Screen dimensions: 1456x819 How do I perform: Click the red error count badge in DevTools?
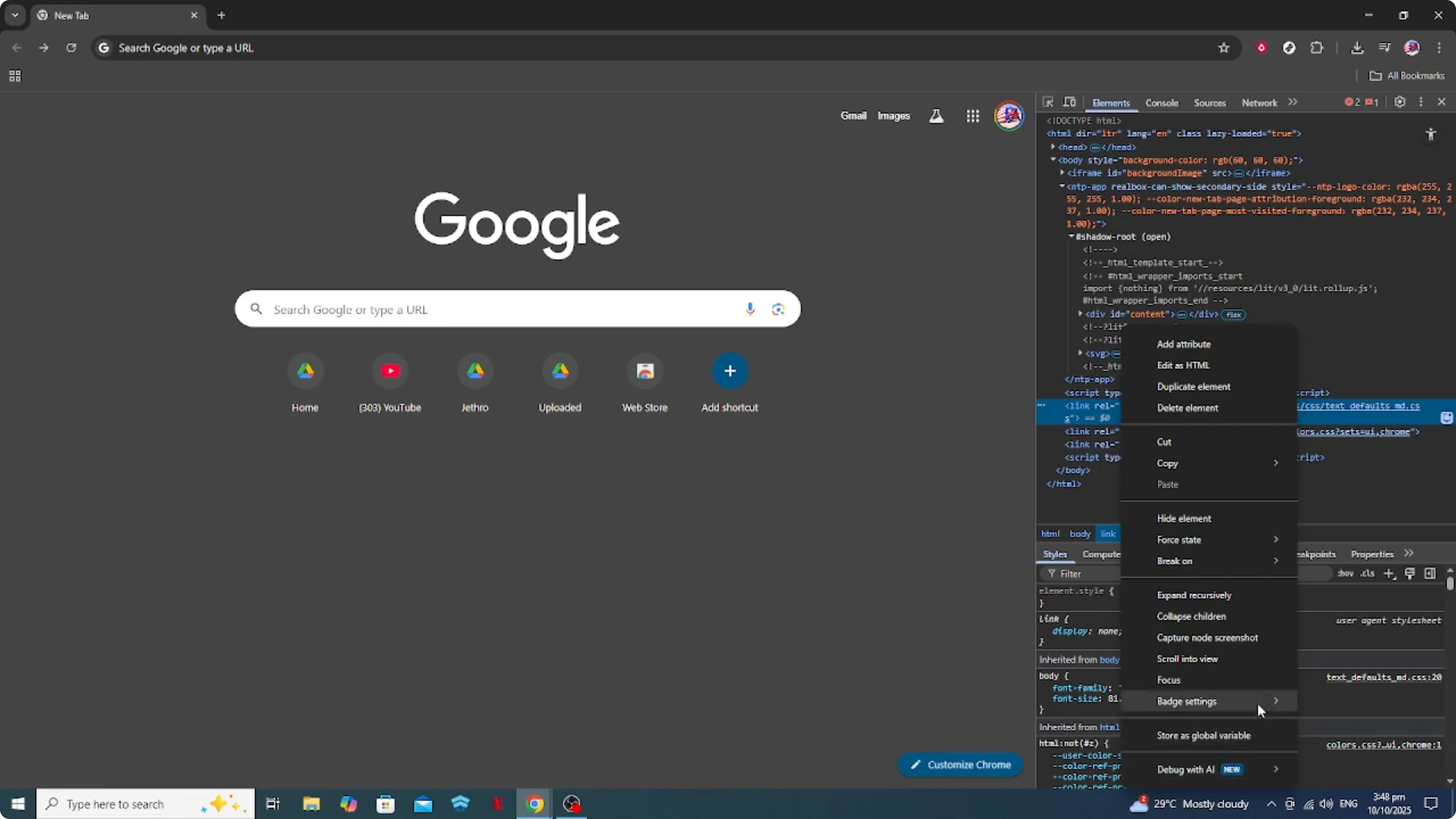pos(1353,102)
